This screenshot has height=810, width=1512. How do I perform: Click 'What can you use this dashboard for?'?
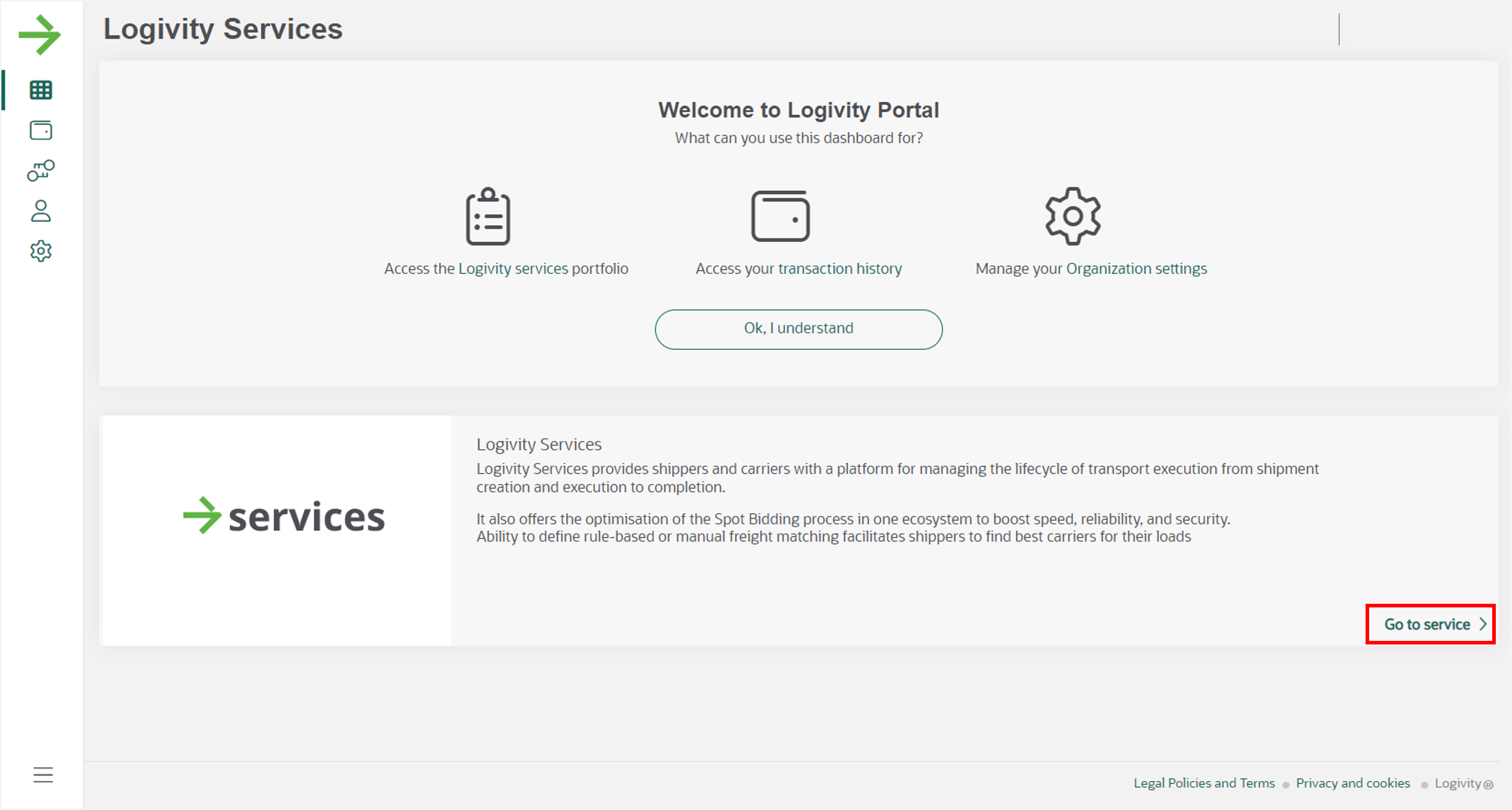point(799,138)
